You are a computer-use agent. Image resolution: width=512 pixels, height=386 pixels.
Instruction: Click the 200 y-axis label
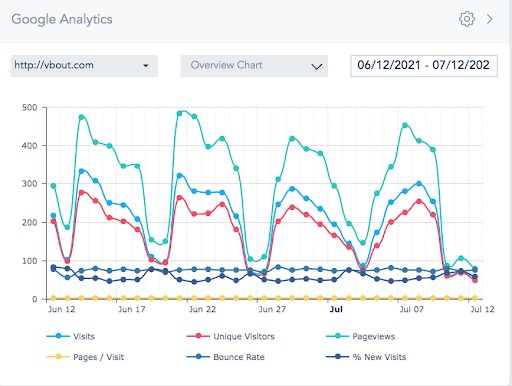tap(30, 222)
